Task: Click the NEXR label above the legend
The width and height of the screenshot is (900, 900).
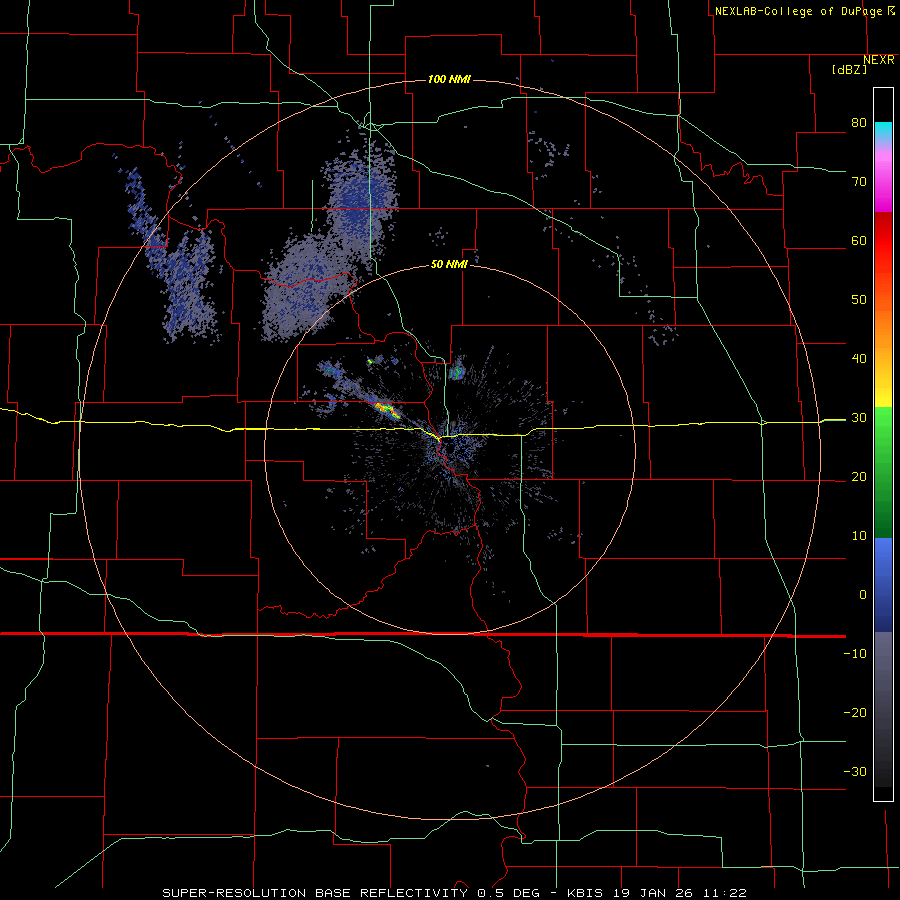Action: pos(879,60)
